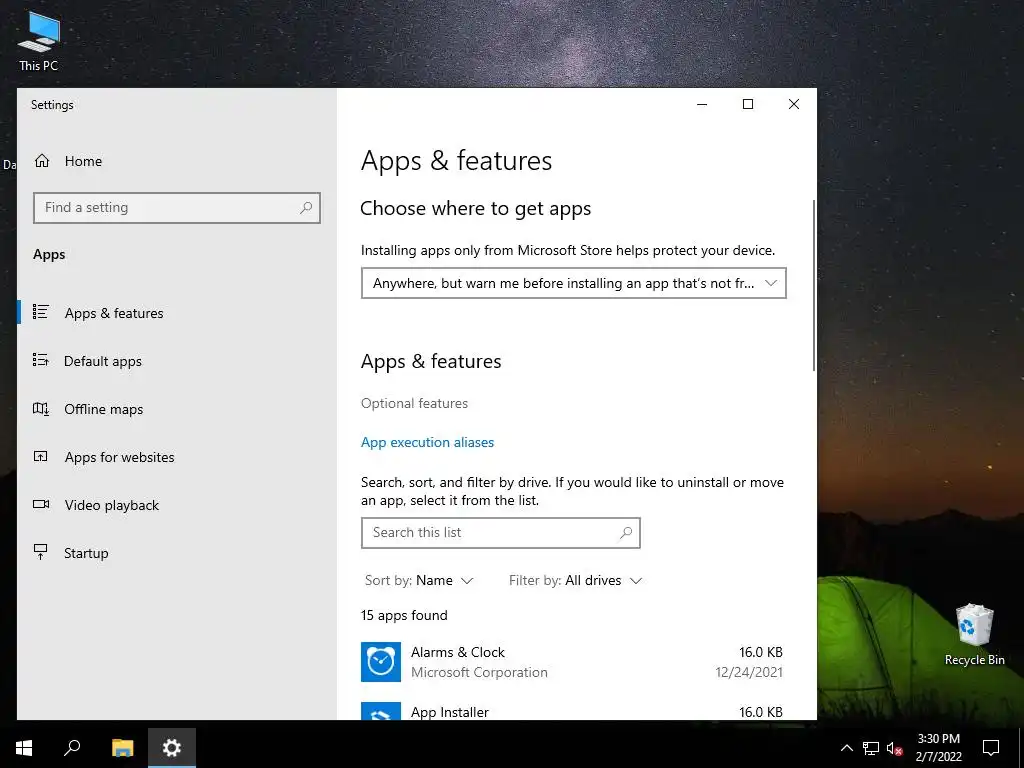The image size is (1024, 768).
Task: Click the Settings window vertical scrollbar
Action: point(814,285)
